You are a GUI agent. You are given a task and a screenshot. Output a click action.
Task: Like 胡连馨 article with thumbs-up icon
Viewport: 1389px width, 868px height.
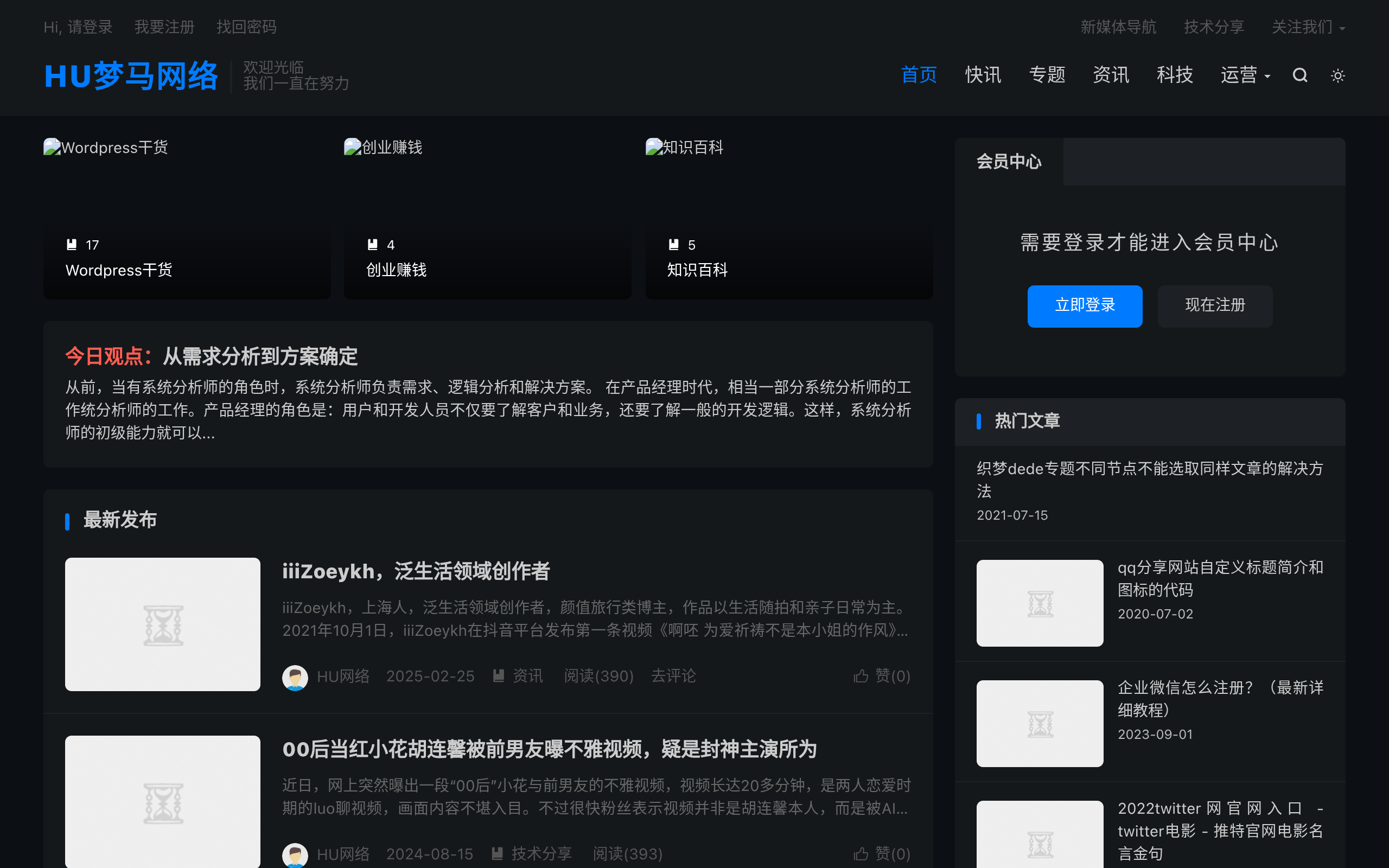coord(861,854)
